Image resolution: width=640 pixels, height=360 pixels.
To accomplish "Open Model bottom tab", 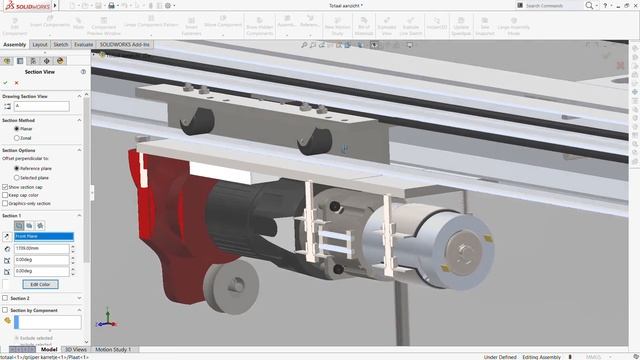I will click(x=49, y=349).
